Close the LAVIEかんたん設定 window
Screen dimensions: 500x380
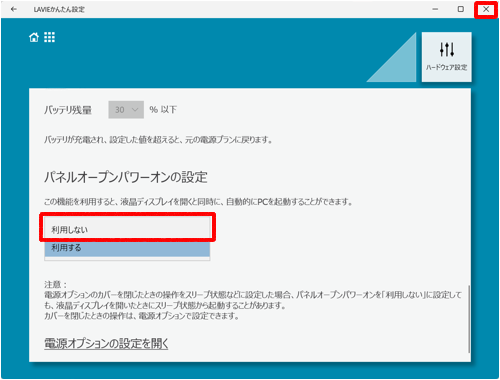486,9
